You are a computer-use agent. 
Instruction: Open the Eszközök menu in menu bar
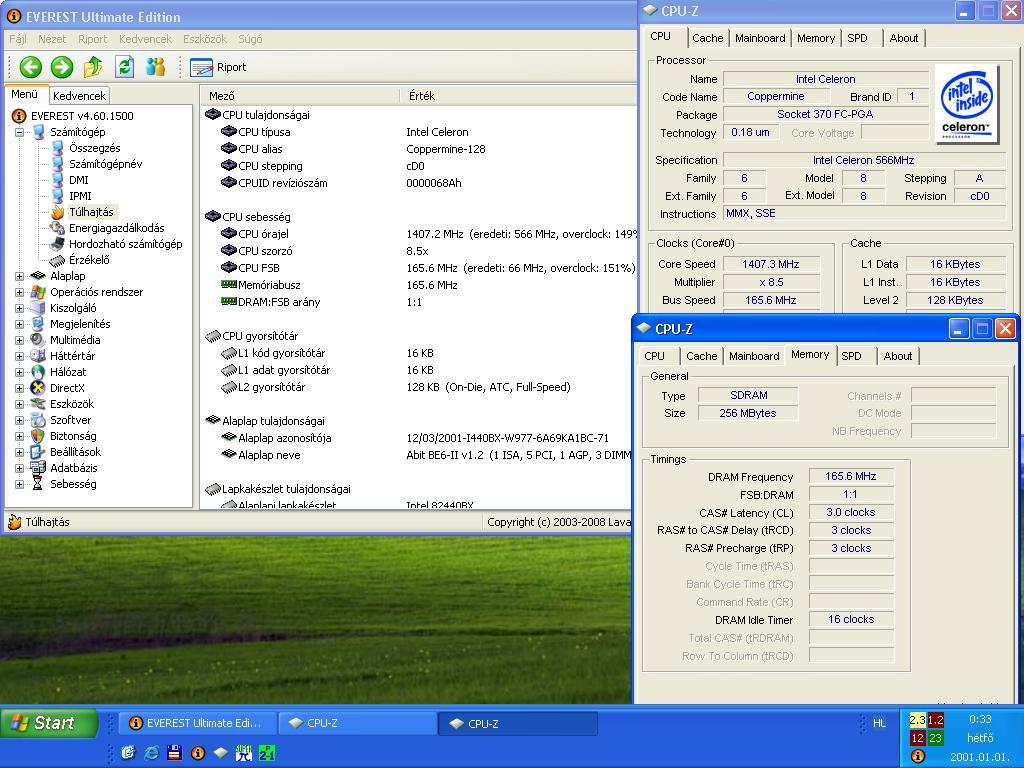(x=205, y=39)
